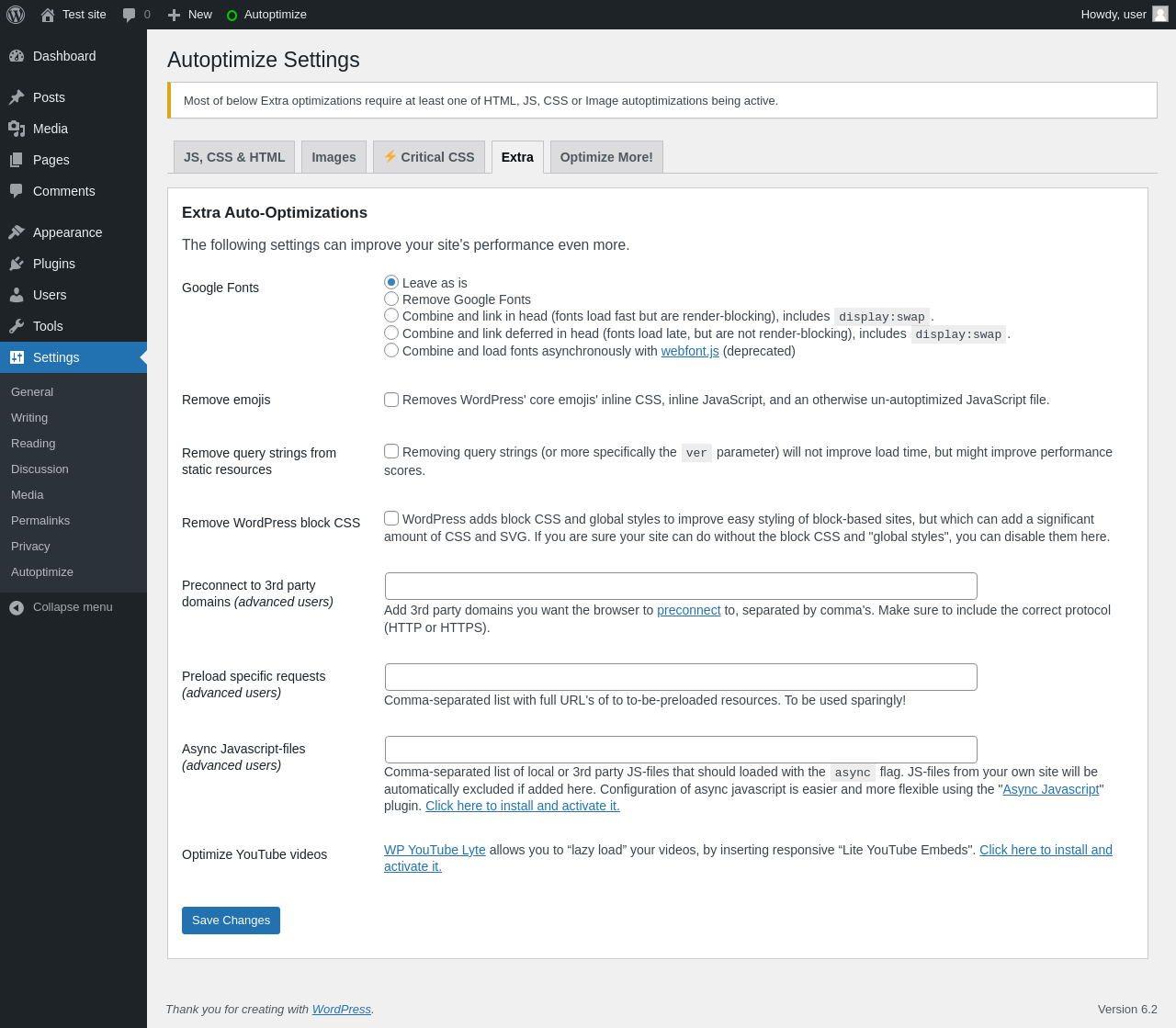Focus the Preconnect to 3rd party domains field

pyautogui.click(x=681, y=586)
